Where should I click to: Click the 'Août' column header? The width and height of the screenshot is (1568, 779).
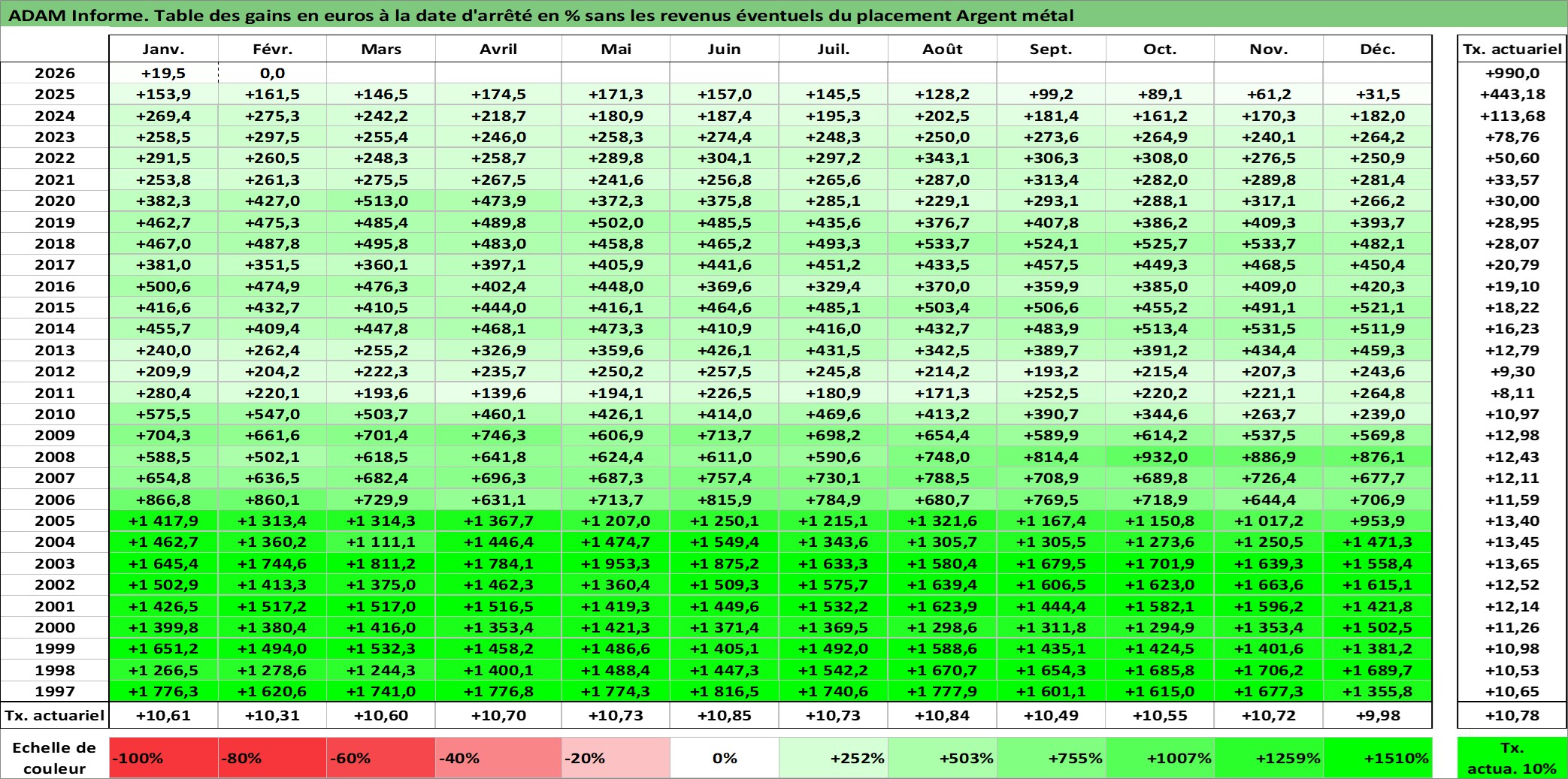943,49
